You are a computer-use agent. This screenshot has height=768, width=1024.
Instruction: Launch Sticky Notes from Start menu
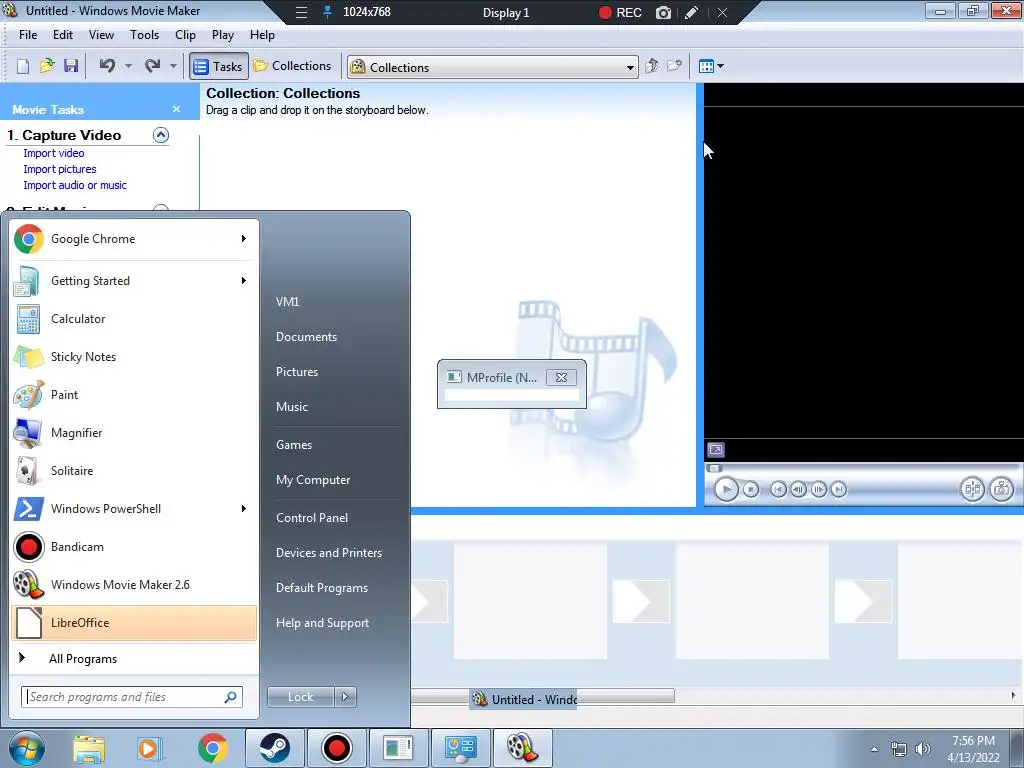click(134, 357)
